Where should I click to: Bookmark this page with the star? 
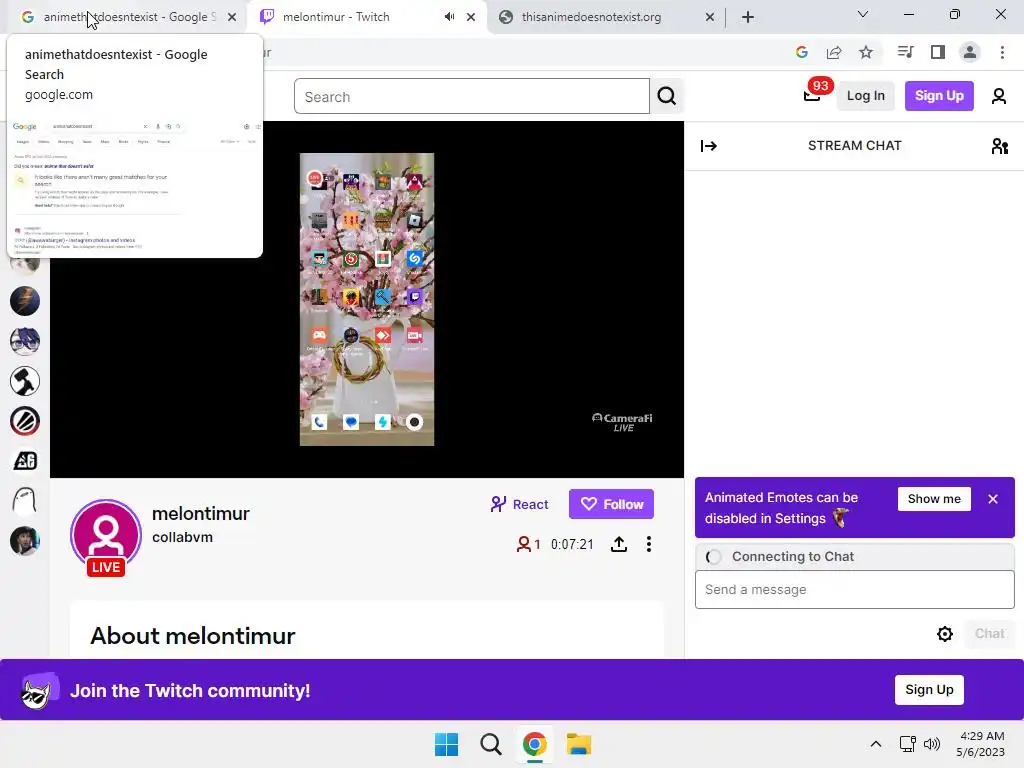coord(866,52)
